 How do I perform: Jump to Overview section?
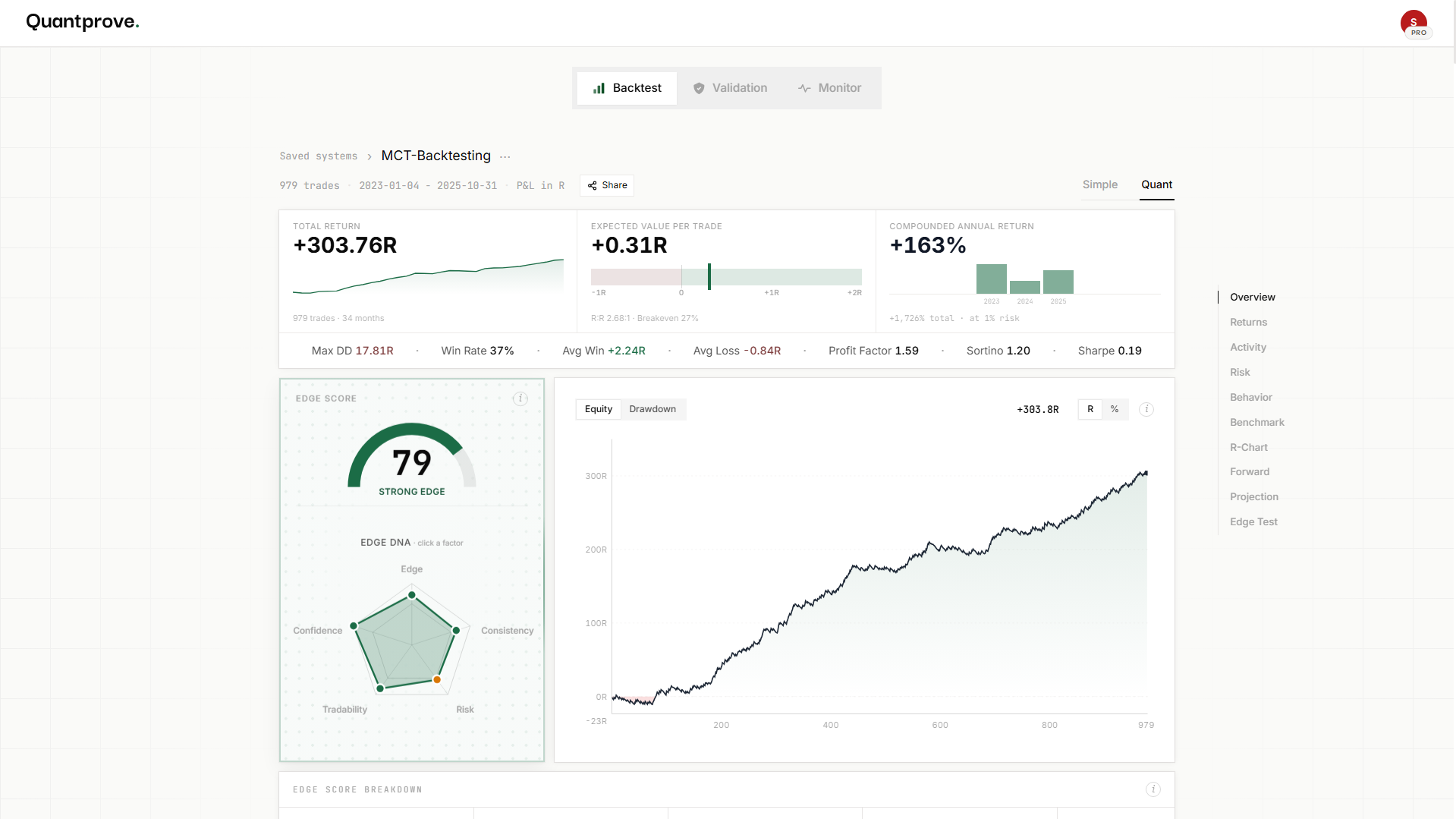click(1253, 298)
